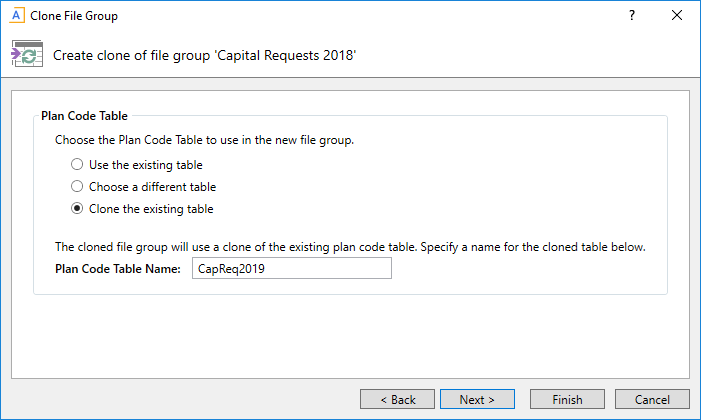Go to previous step with Back button
This screenshot has width=701, height=420.
(397, 400)
